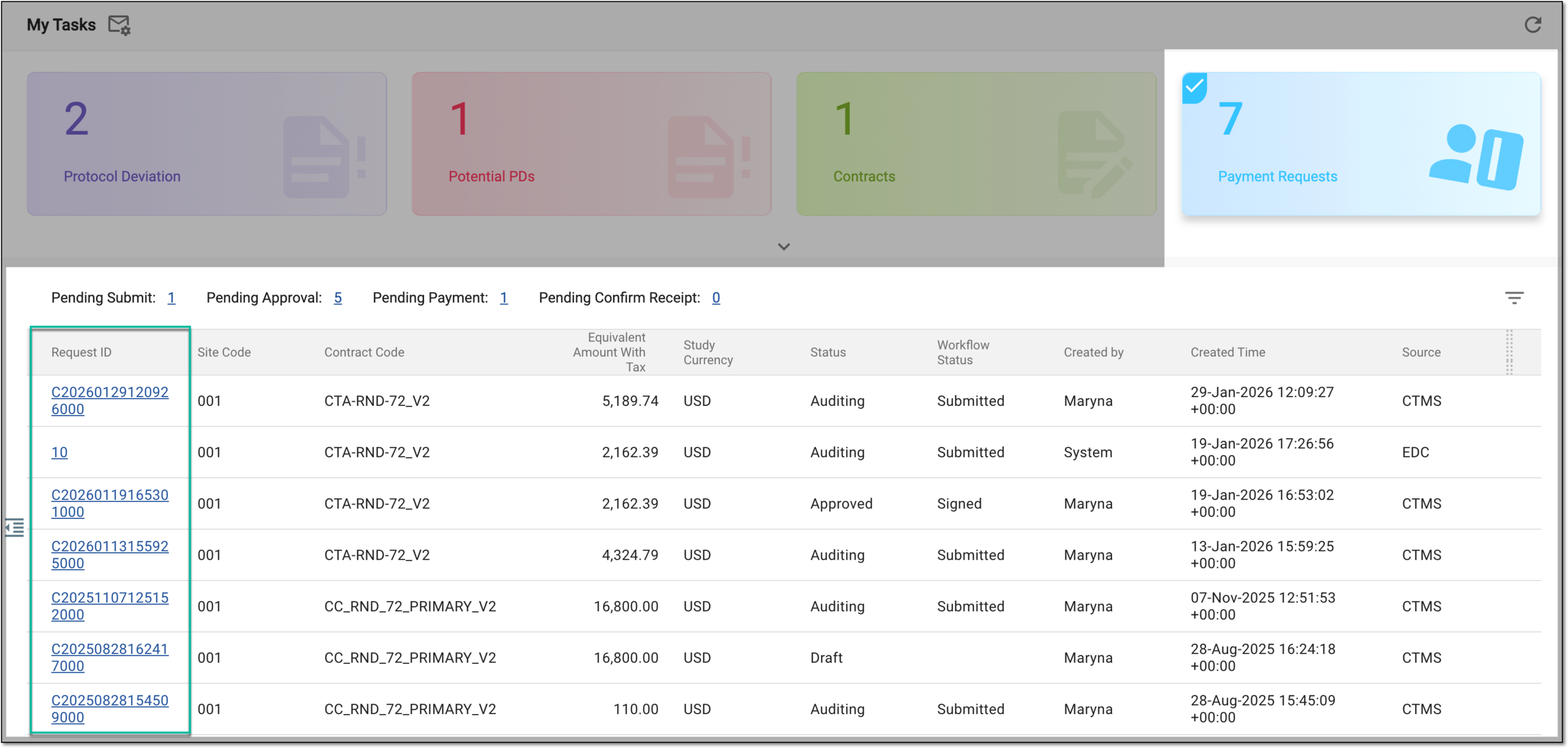Click the 28-Aug-2025 16:24:18 created time

click(1263, 658)
